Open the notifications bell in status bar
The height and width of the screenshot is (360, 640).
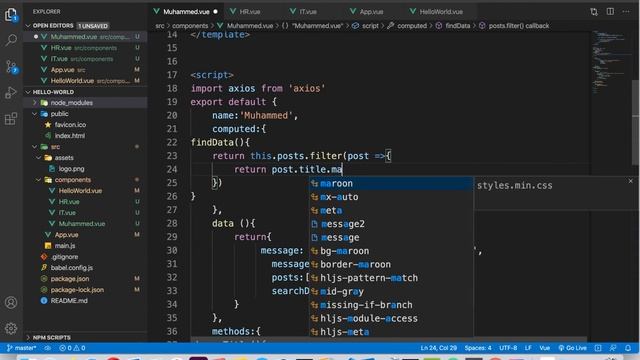(628, 348)
